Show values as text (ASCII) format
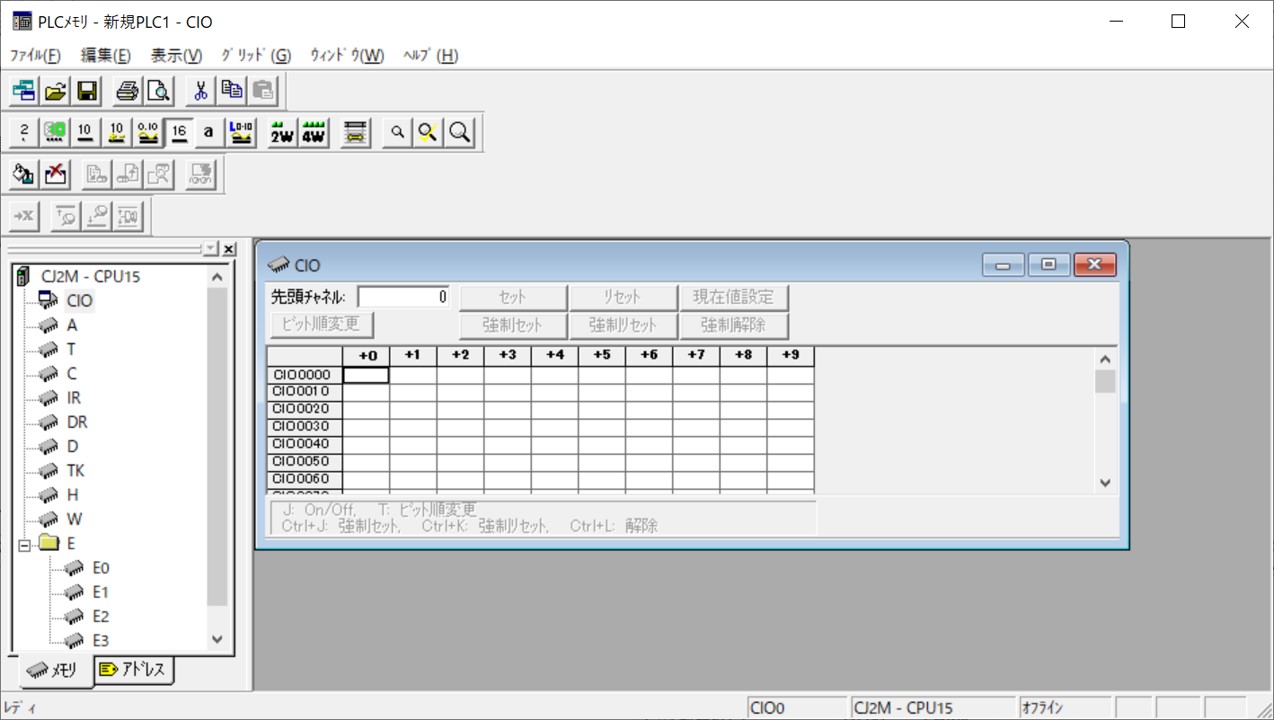 tap(210, 131)
